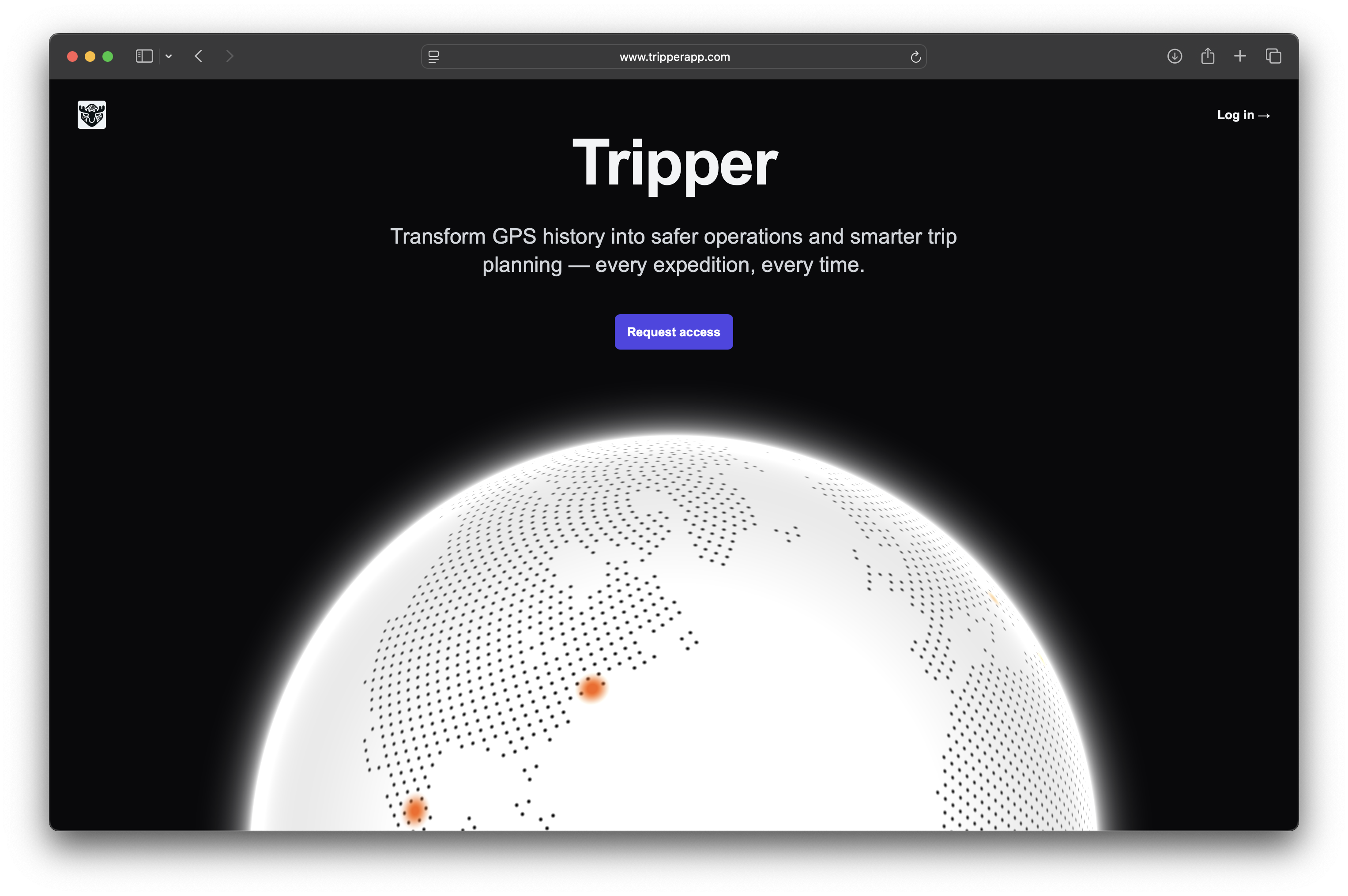Screen dimensions: 1348x896
Task: Enter full screen with green button
Action: tap(108, 56)
